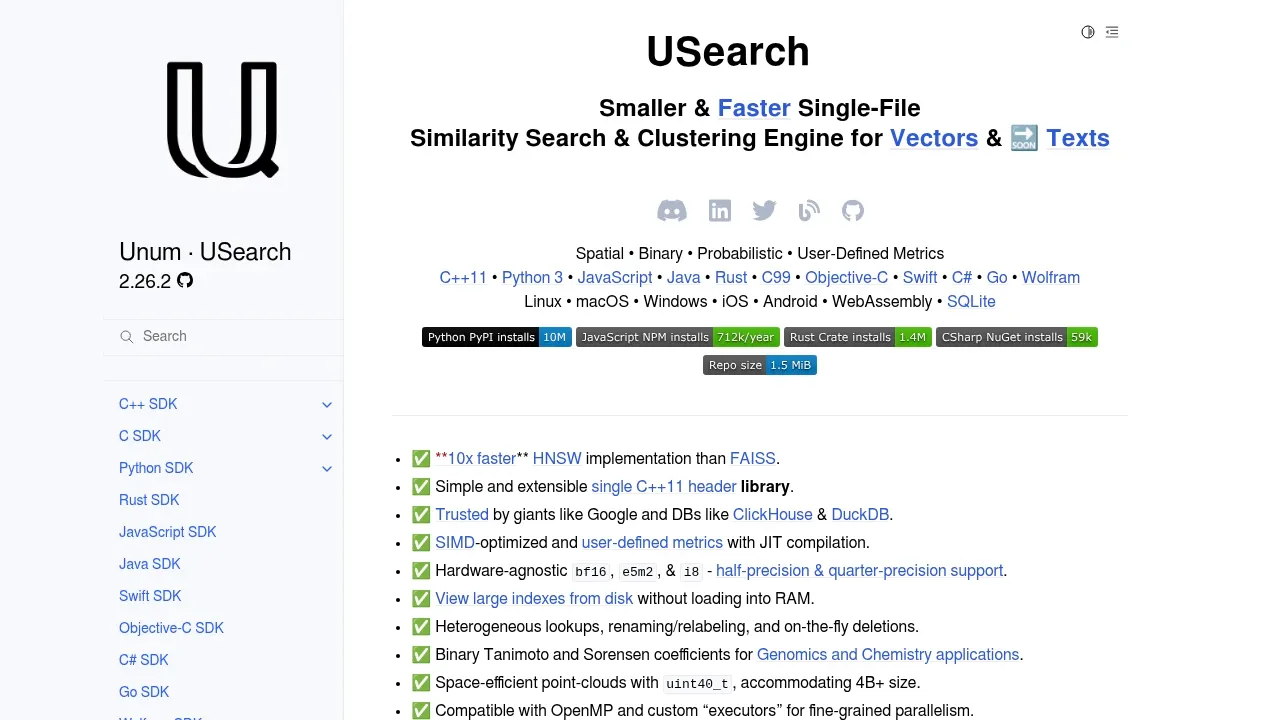The height and width of the screenshot is (720, 1280).
Task: Open the Java language link
Action: click(684, 278)
